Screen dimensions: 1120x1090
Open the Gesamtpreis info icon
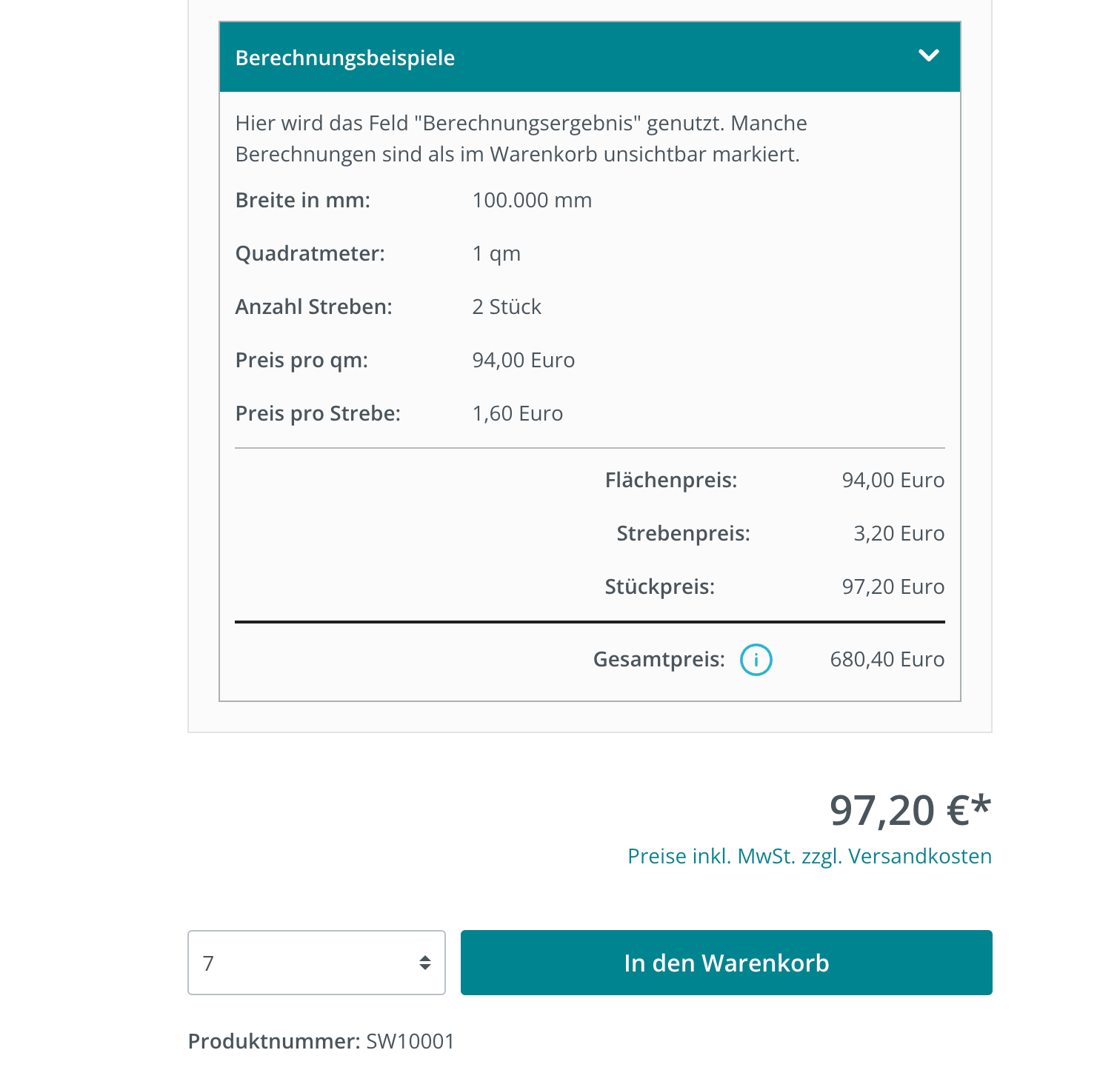click(x=756, y=660)
